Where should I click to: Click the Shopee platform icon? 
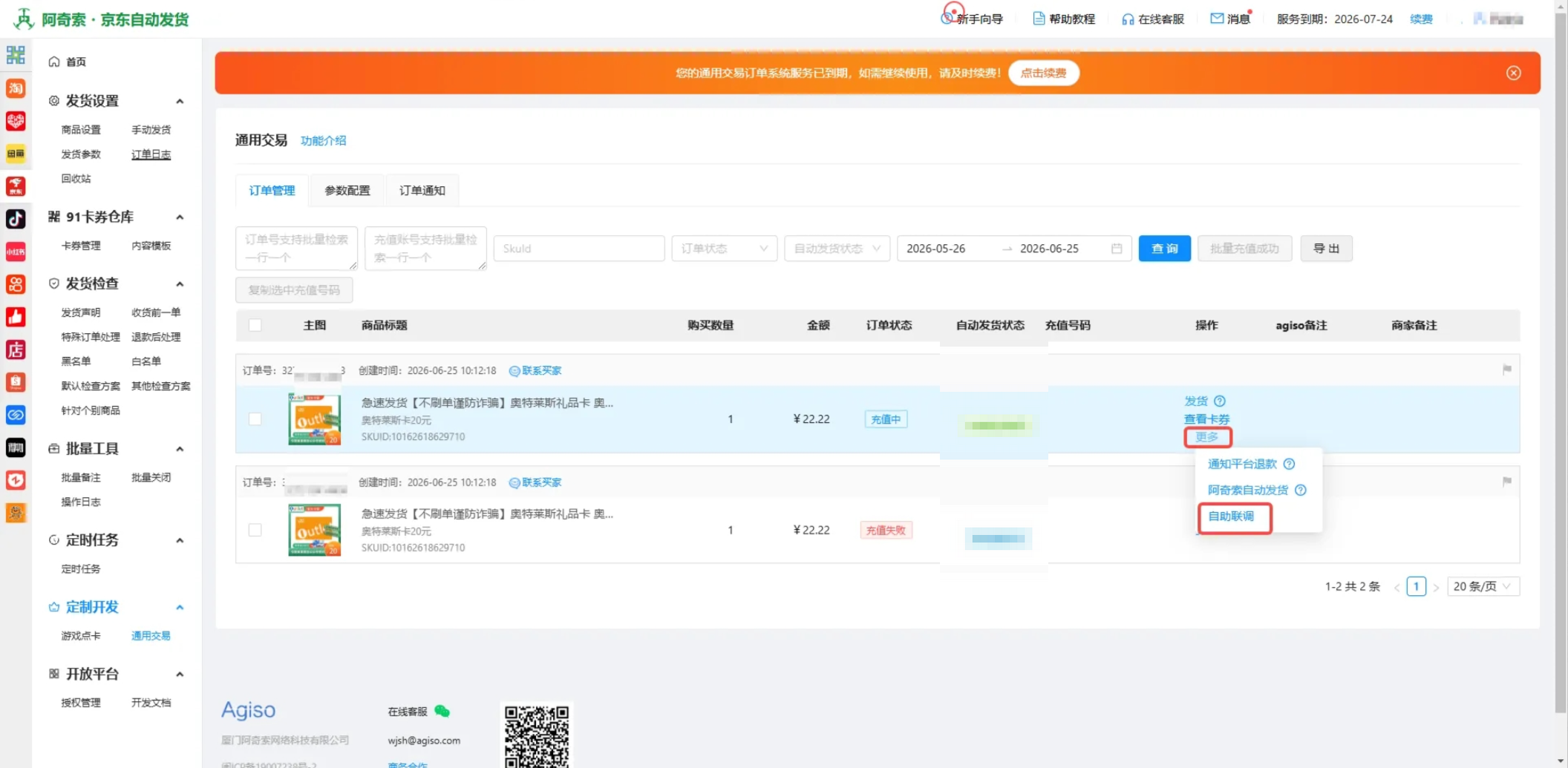tap(16, 382)
